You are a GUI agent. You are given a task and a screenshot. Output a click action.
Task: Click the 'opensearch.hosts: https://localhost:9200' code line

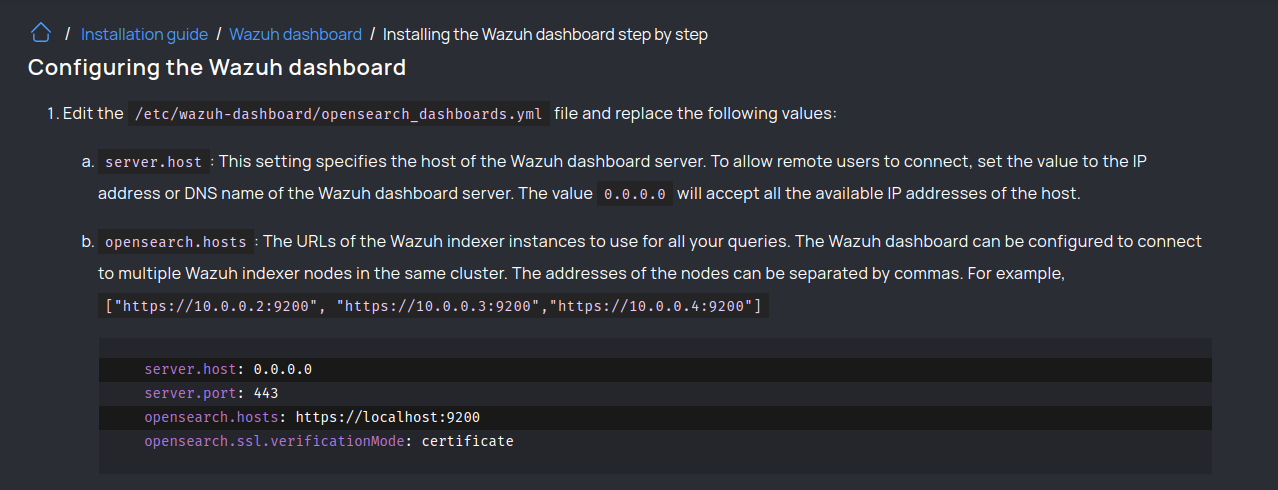[x=655, y=417]
